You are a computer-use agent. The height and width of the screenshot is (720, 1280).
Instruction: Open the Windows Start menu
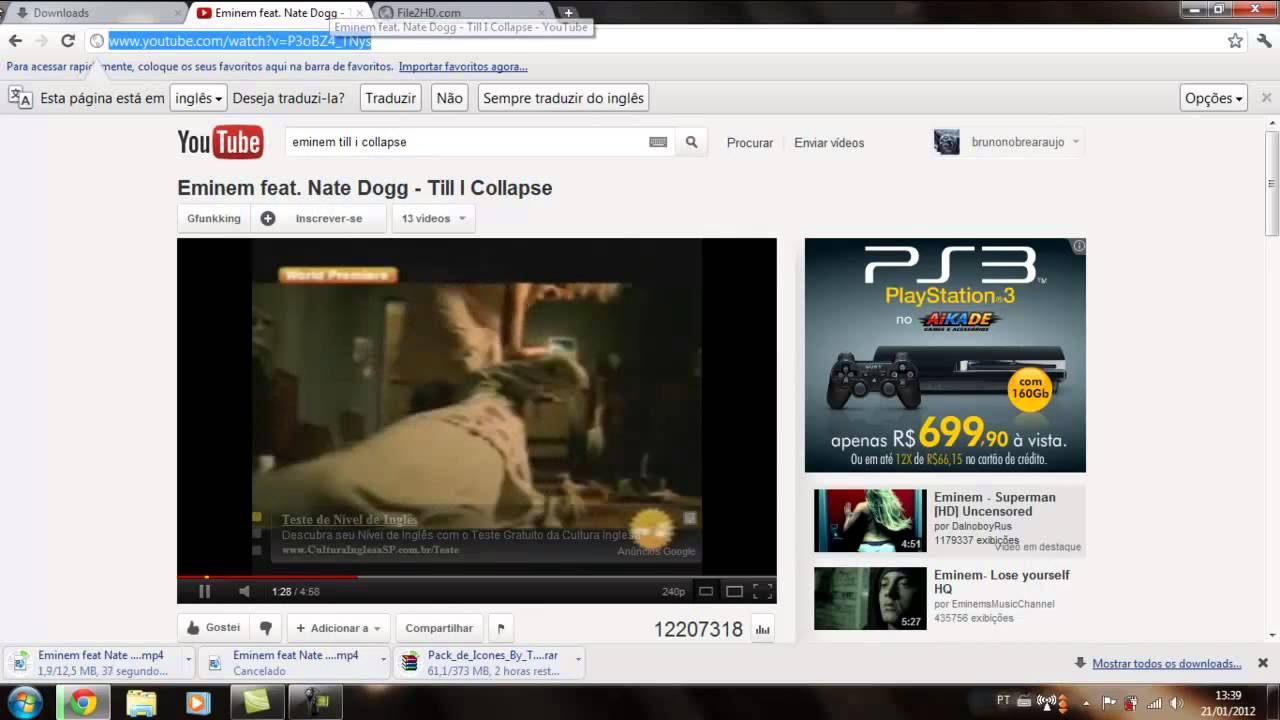(x=24, y=702)
